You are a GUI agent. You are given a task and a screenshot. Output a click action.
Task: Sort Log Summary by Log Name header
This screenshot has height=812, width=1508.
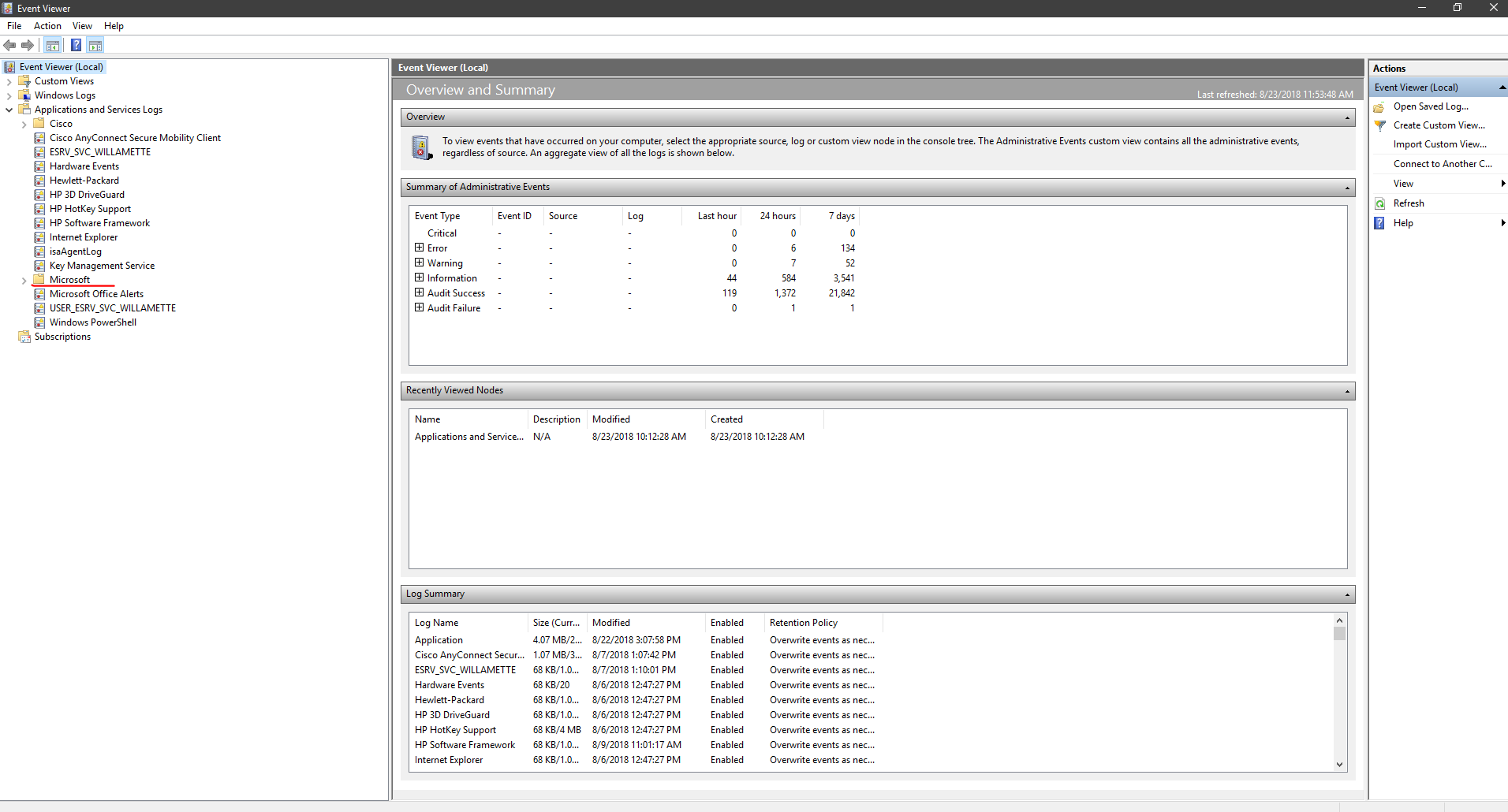(468, 623)
